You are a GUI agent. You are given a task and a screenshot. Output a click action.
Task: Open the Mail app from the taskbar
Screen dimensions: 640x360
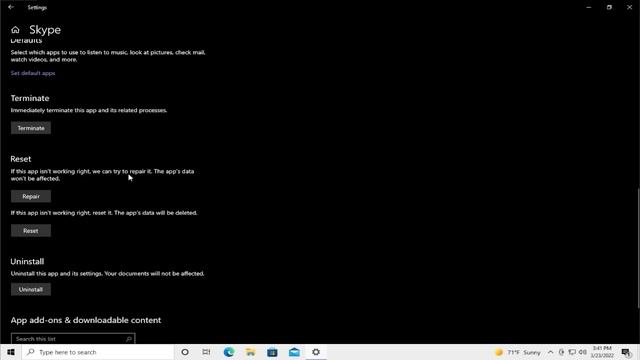294,352
